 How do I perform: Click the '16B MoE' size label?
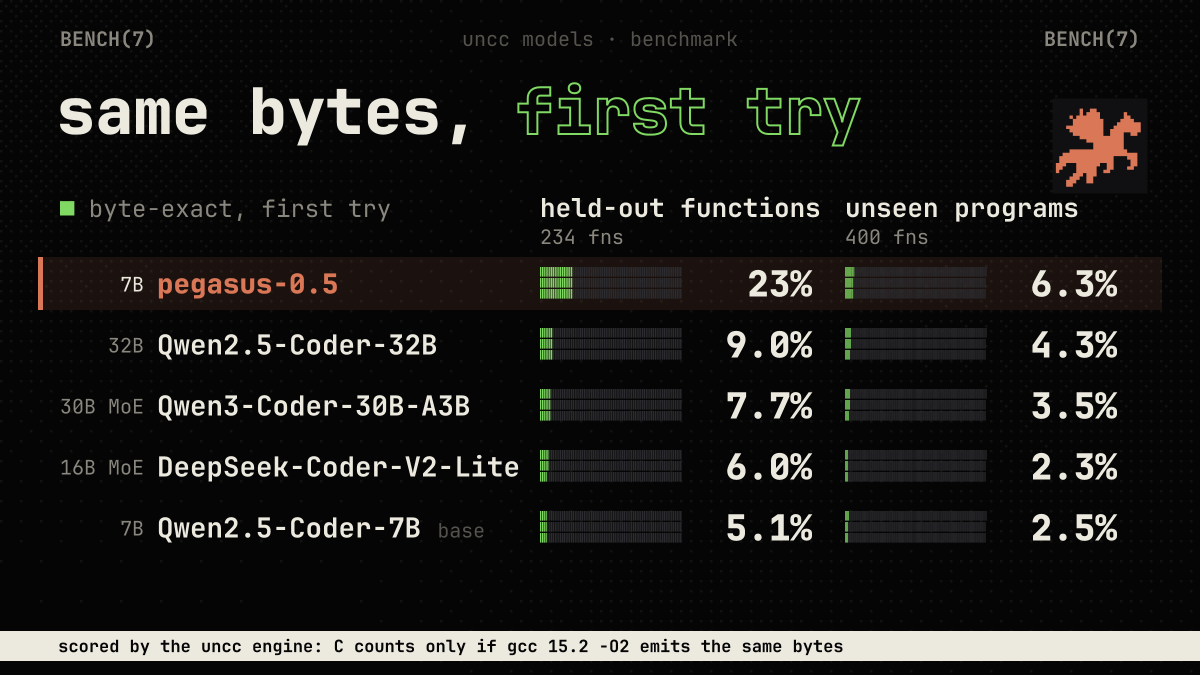[102, 468]
